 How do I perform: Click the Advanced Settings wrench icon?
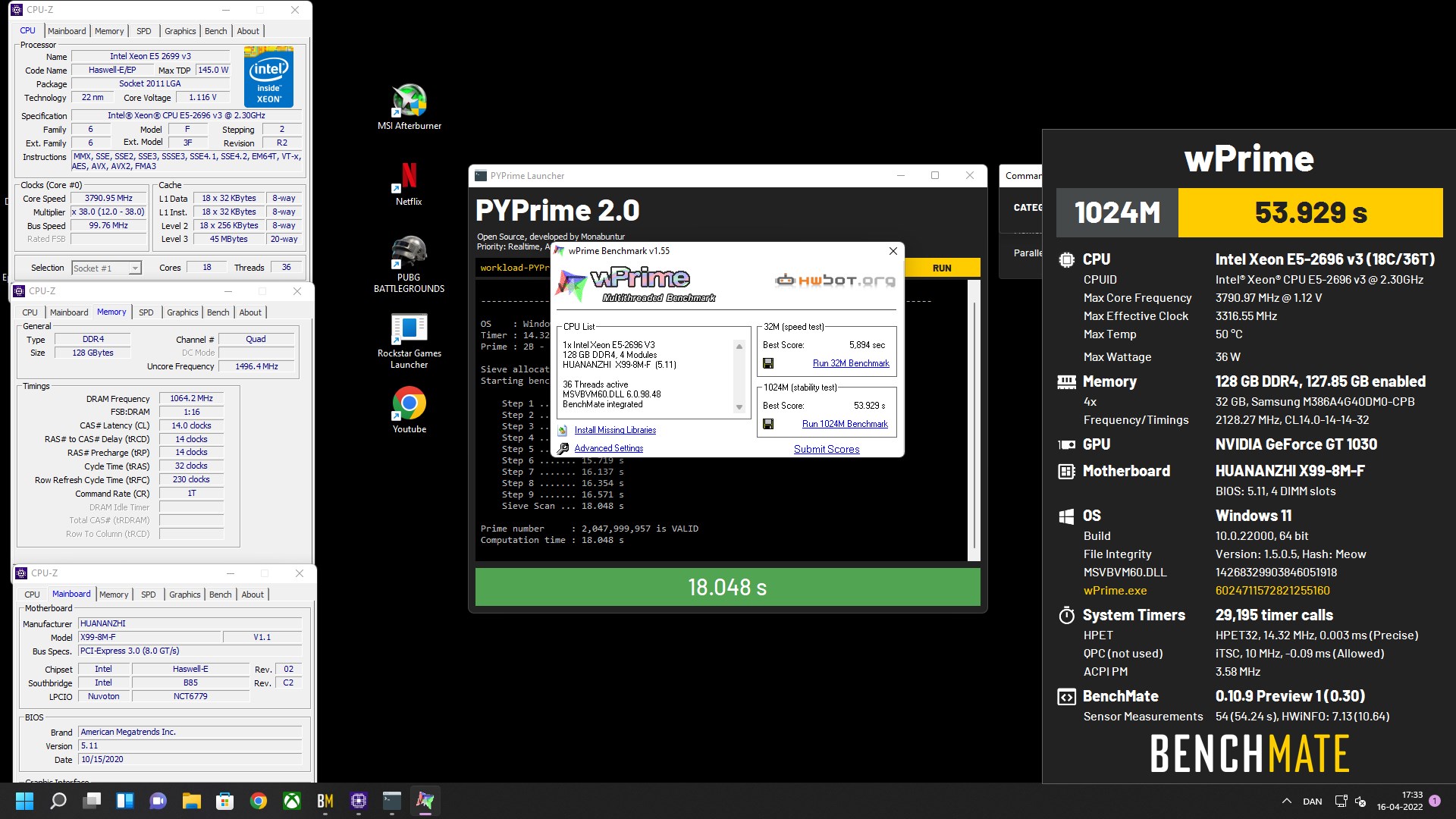[563, 448]
